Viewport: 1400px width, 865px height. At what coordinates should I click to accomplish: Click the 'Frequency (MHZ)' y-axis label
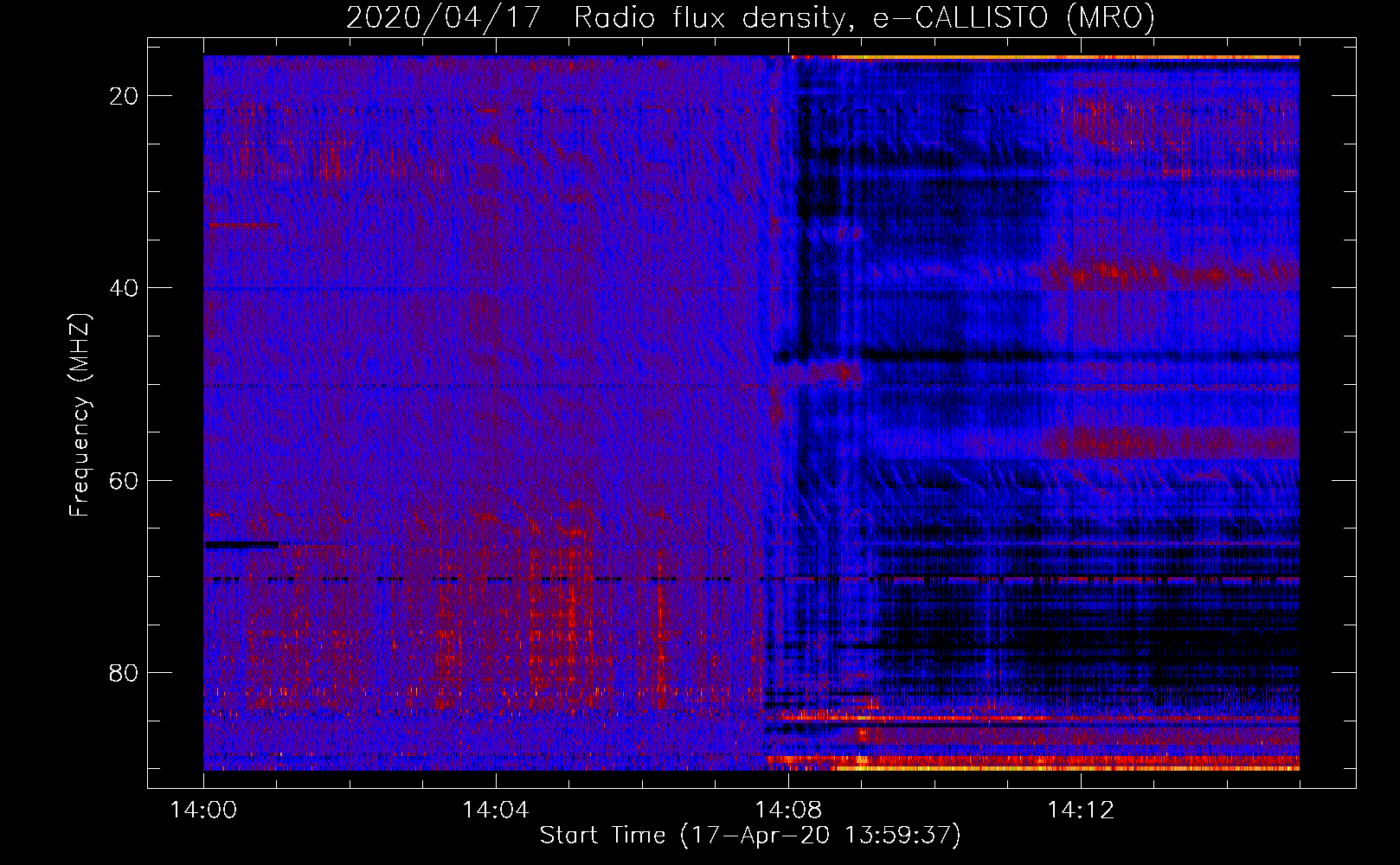(x=80, y=415)
